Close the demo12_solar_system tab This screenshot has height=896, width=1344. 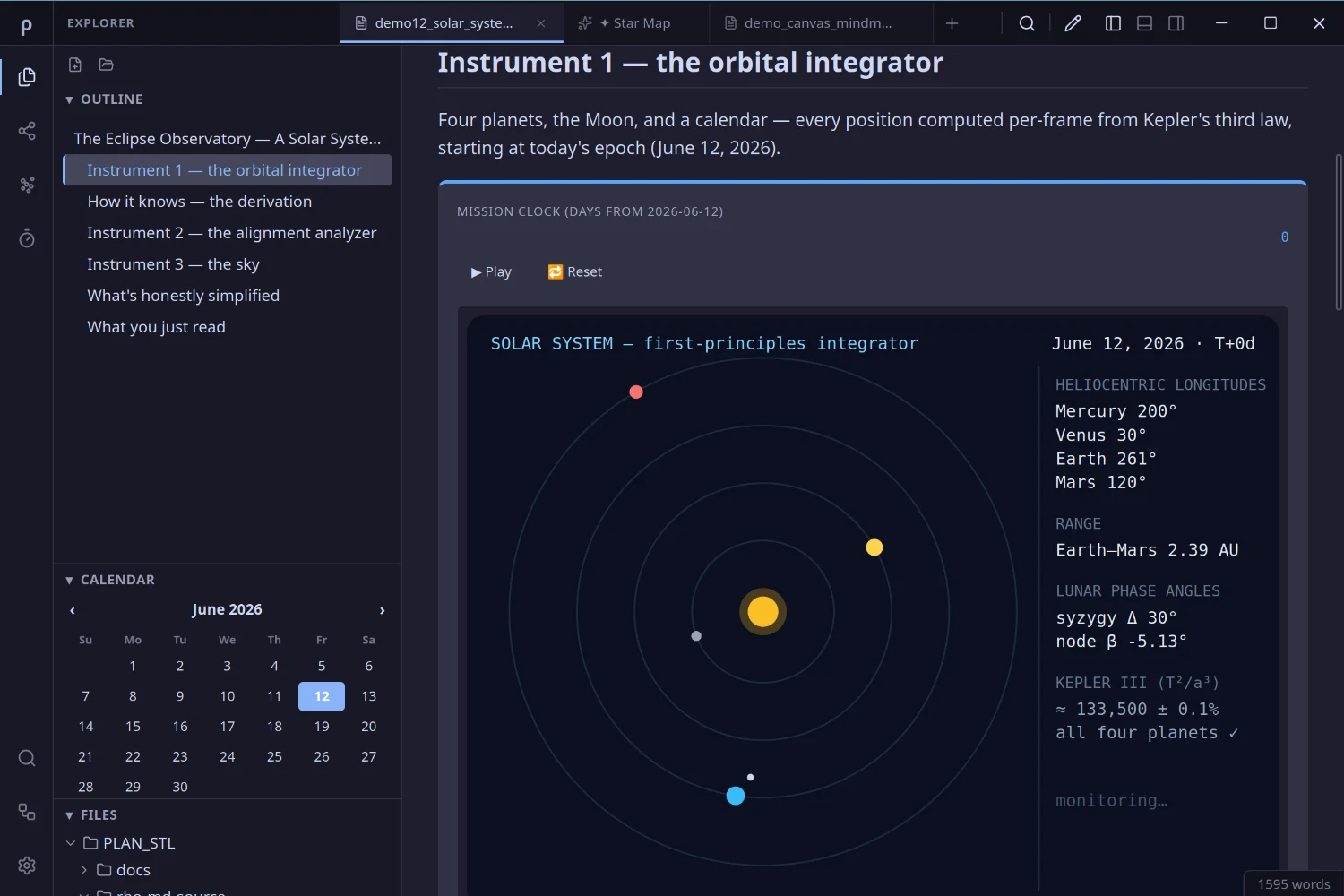541,23
